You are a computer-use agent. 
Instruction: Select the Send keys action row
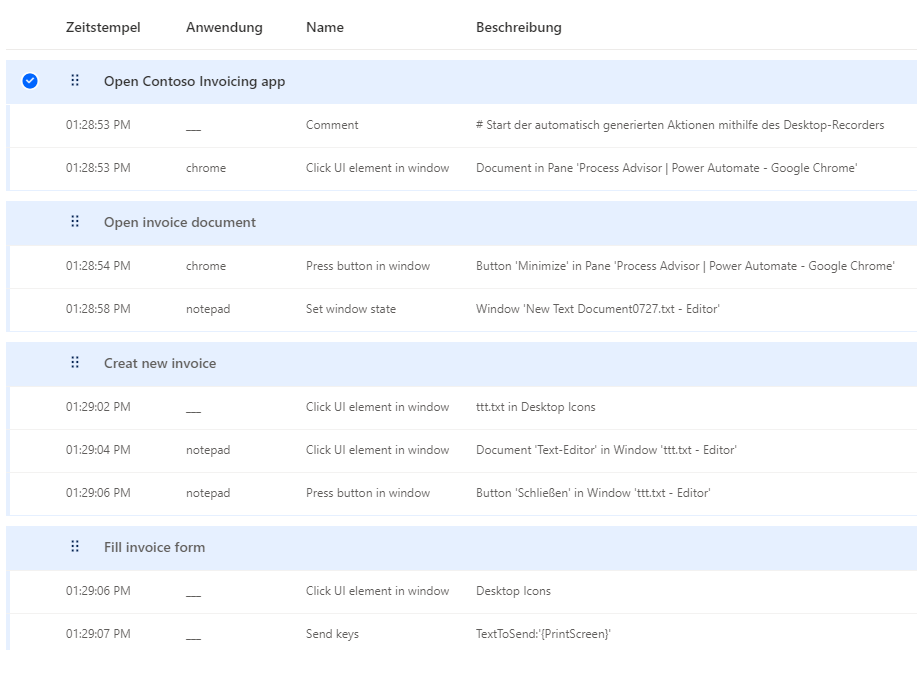[461, 634]
